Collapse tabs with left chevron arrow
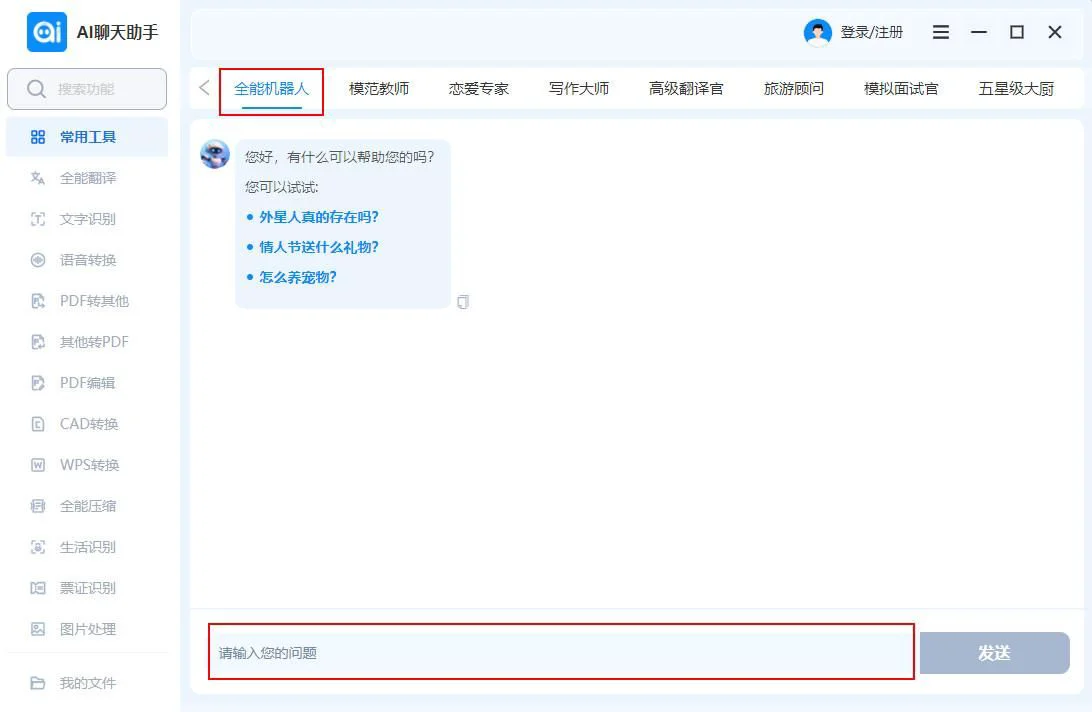 point(204,88)
